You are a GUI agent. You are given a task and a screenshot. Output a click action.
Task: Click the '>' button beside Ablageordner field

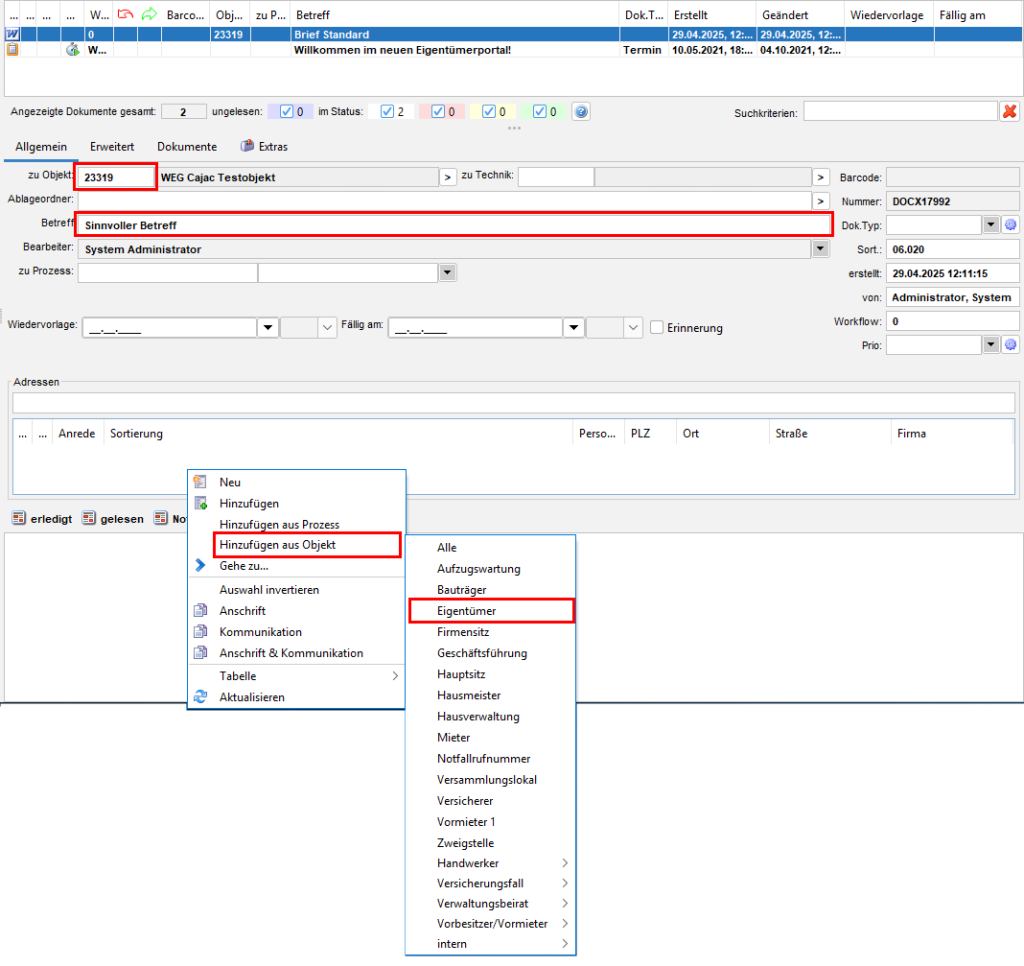coord(821,201)
